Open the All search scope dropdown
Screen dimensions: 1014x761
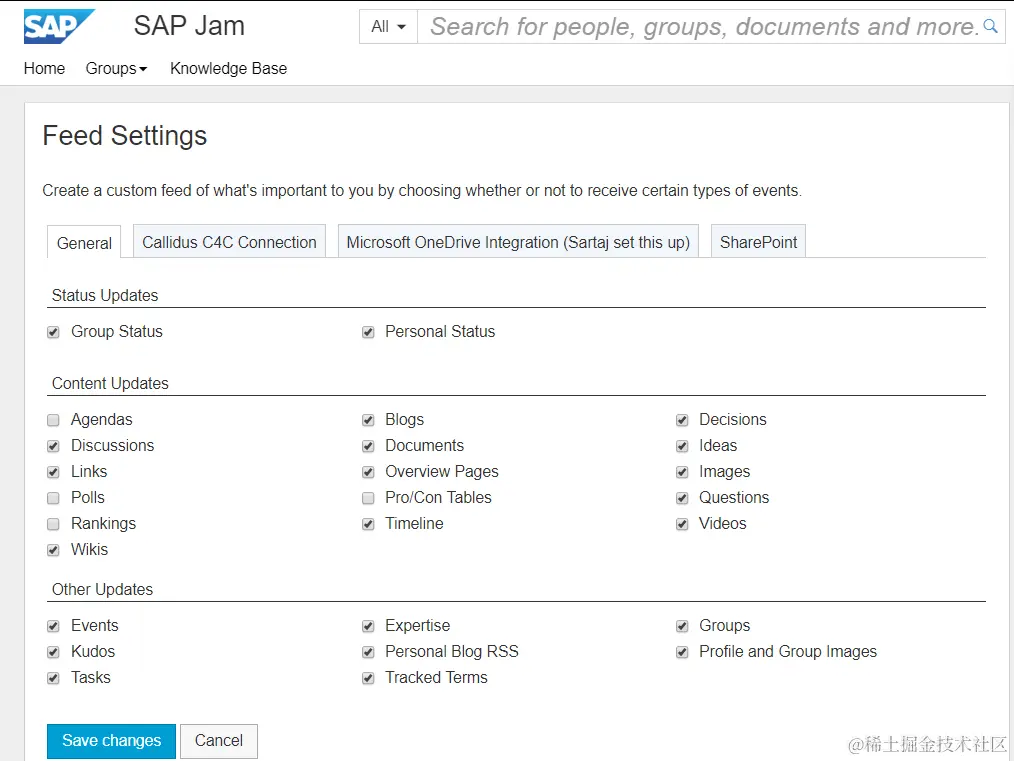pyautogui.click(x=388, y=27)
